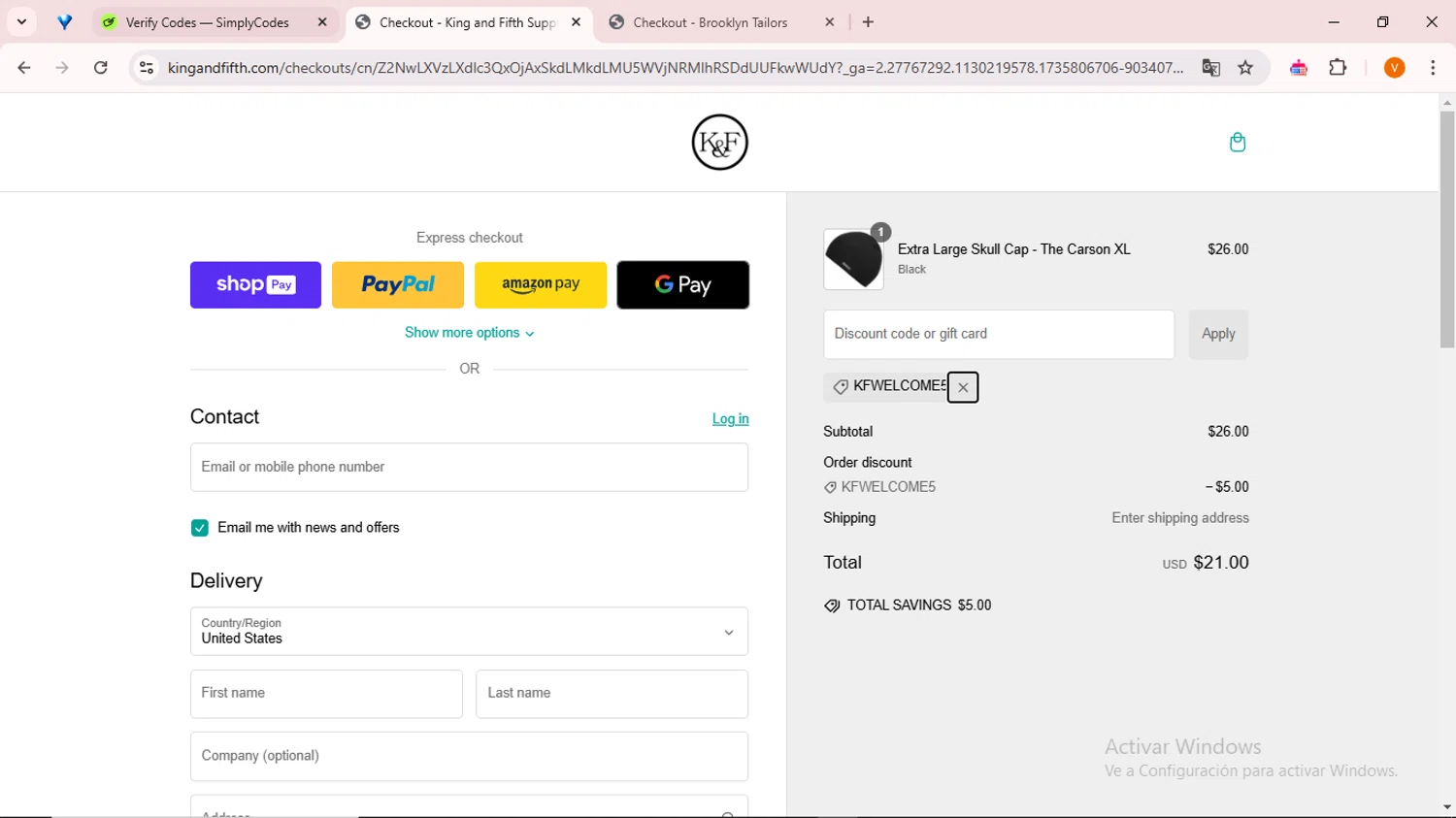Click the Apply discount button
This screenshot has width=1456, height=818.
1218,335
